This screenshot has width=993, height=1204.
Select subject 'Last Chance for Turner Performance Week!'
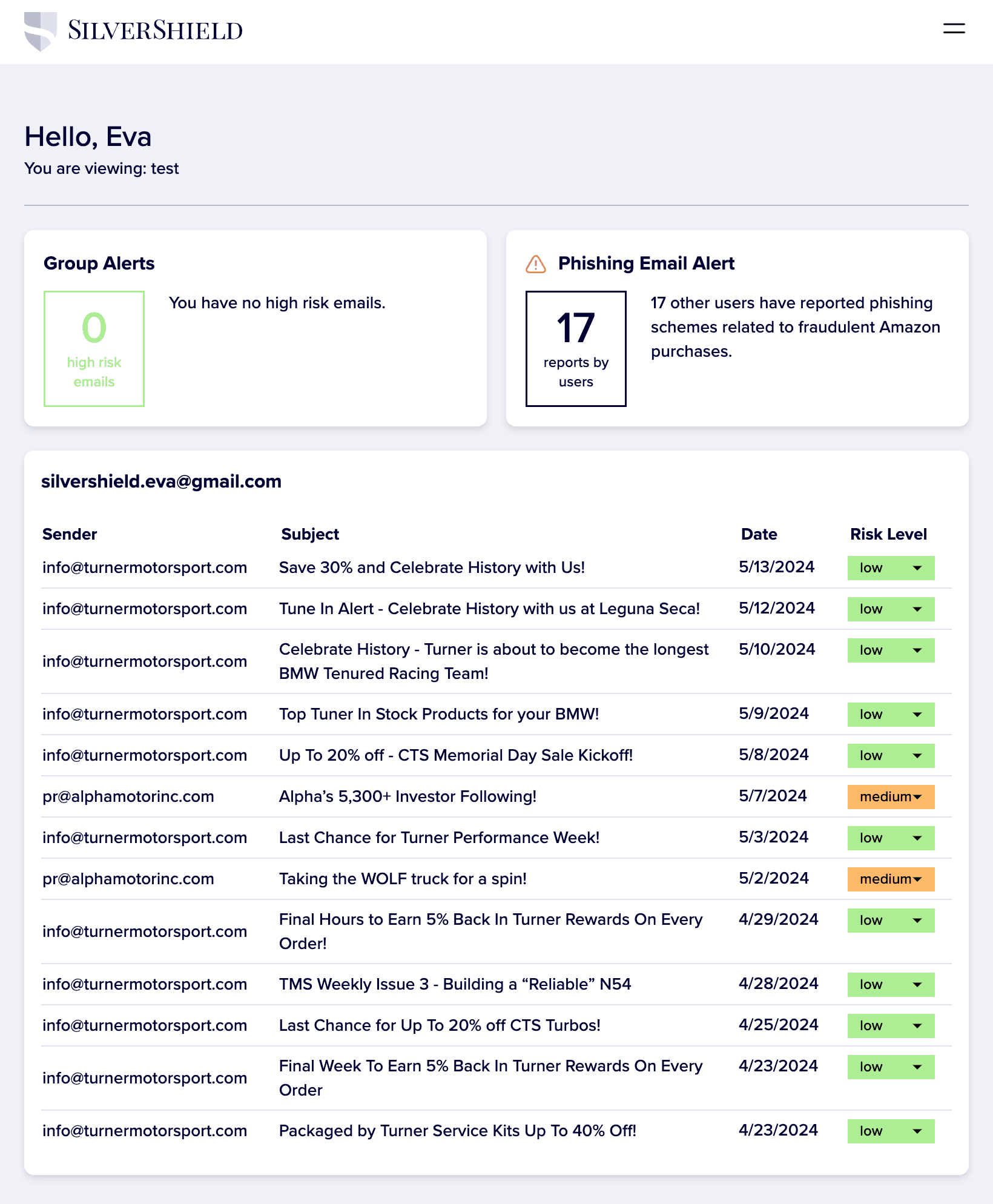coord(439,838)
